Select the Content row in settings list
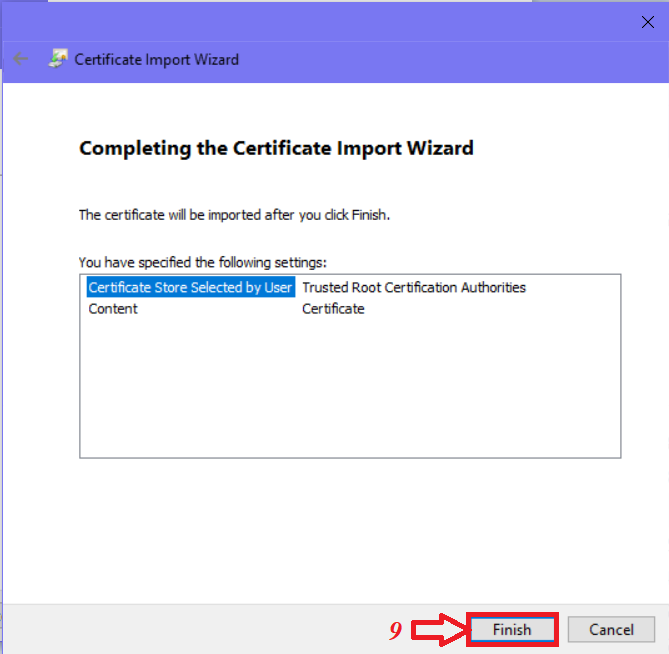 (x=113, y=309)
